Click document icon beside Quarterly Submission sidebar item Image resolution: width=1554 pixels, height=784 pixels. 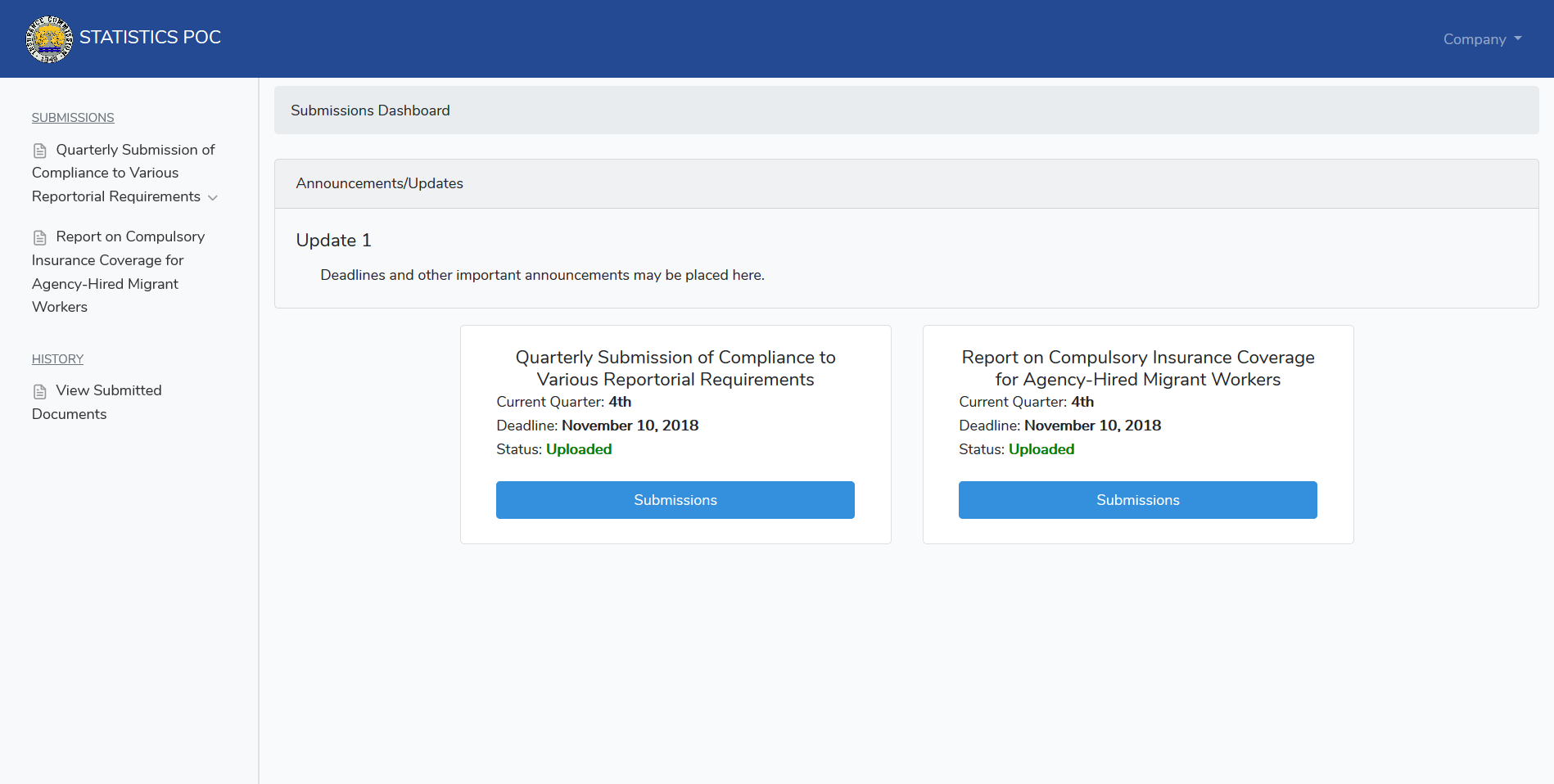(x=39, y=151)
